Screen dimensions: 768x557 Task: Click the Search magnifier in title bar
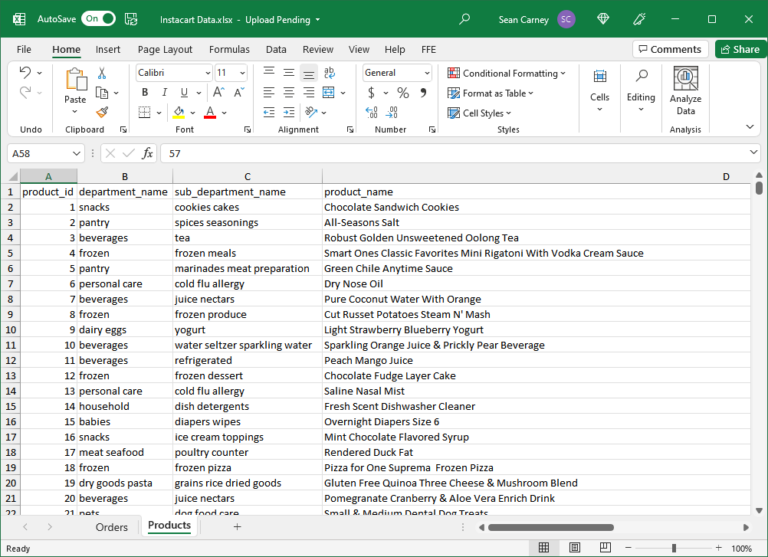click(x=464, y=19)
